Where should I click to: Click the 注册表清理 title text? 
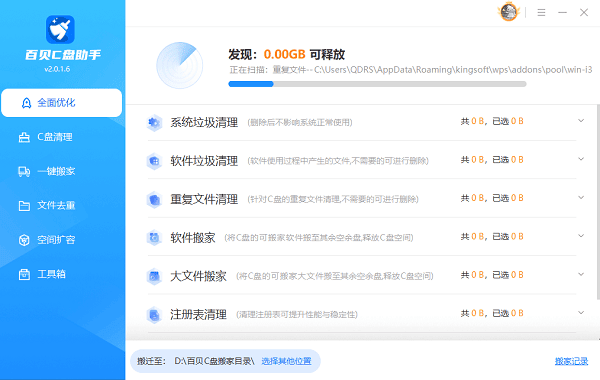point(199,315)
